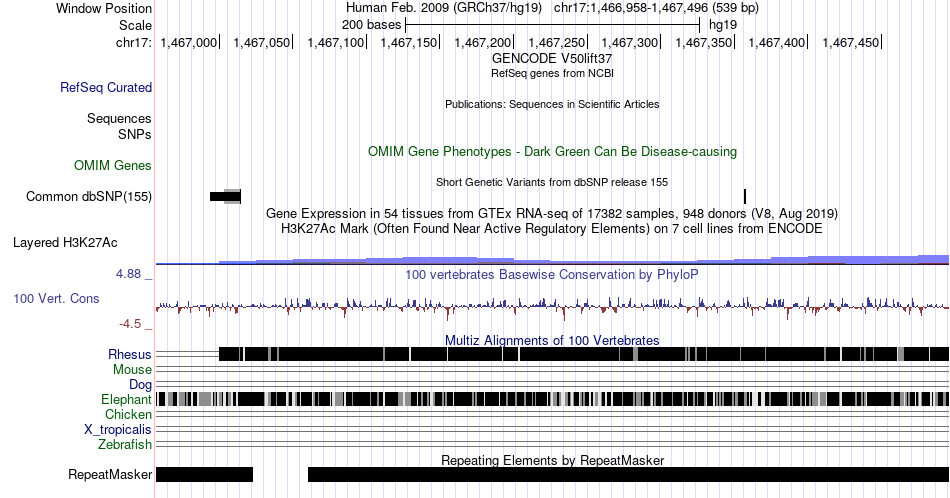
Task: Click the wide dbSNP variant block with gray shading
Action: 225,196
